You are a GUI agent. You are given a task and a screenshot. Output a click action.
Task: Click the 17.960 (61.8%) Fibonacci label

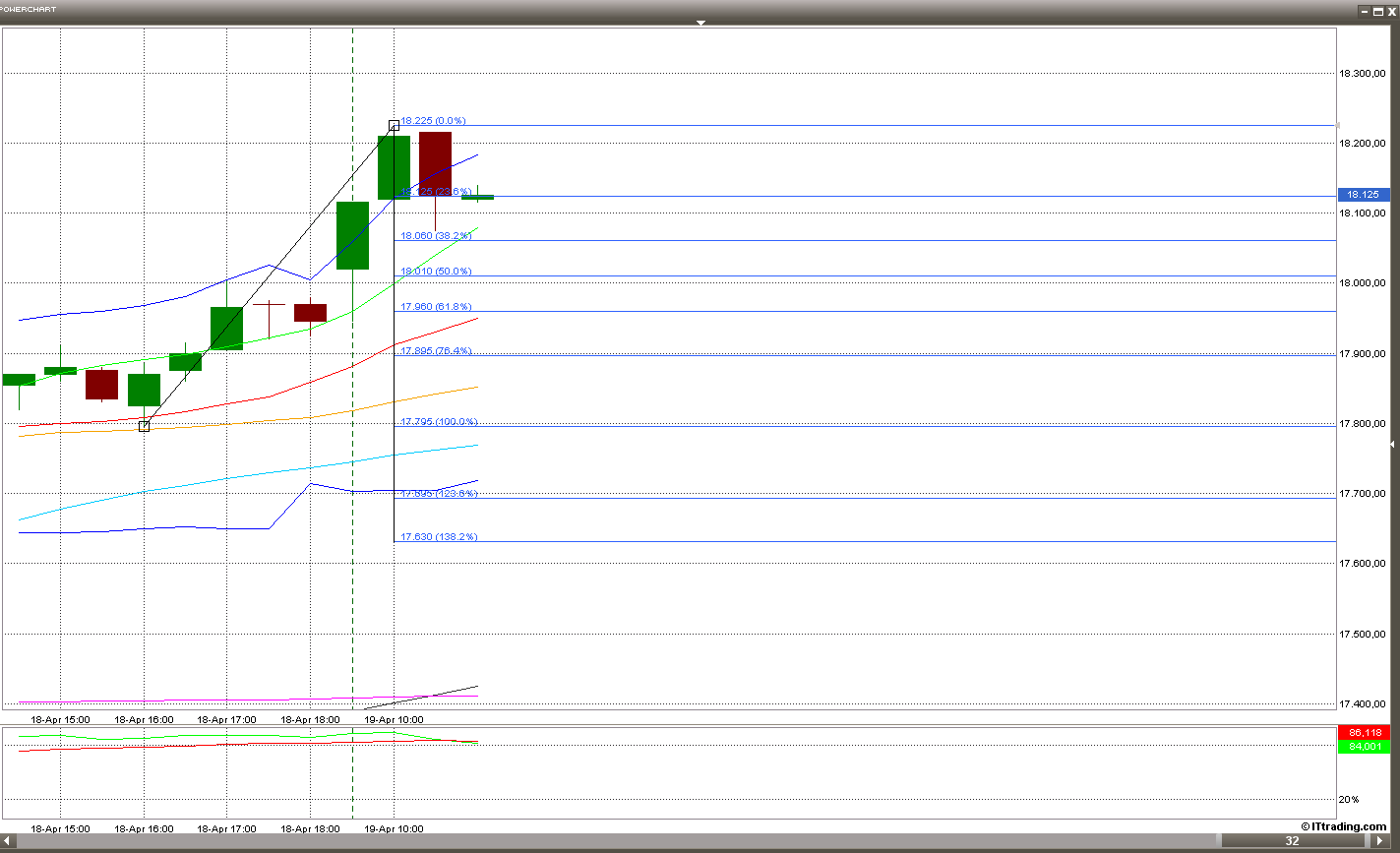tap(435, 306)
